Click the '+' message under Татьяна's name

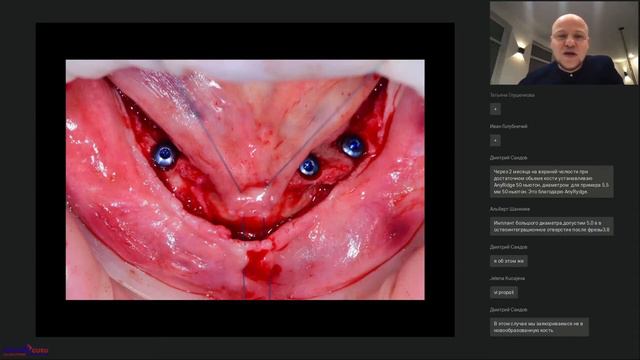coord(495,109)
